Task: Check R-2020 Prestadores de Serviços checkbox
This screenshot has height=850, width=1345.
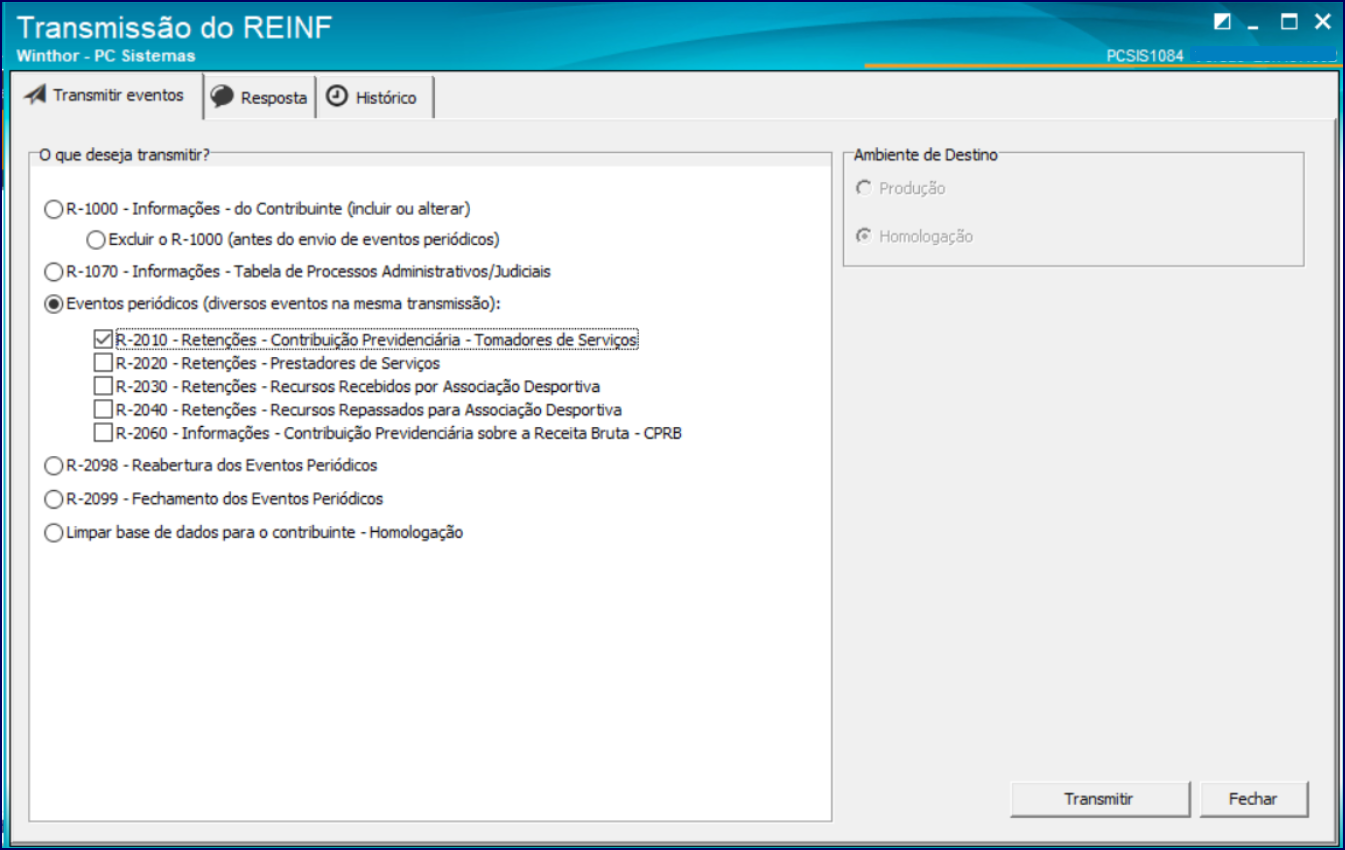Action: click(x=103, y=363)
